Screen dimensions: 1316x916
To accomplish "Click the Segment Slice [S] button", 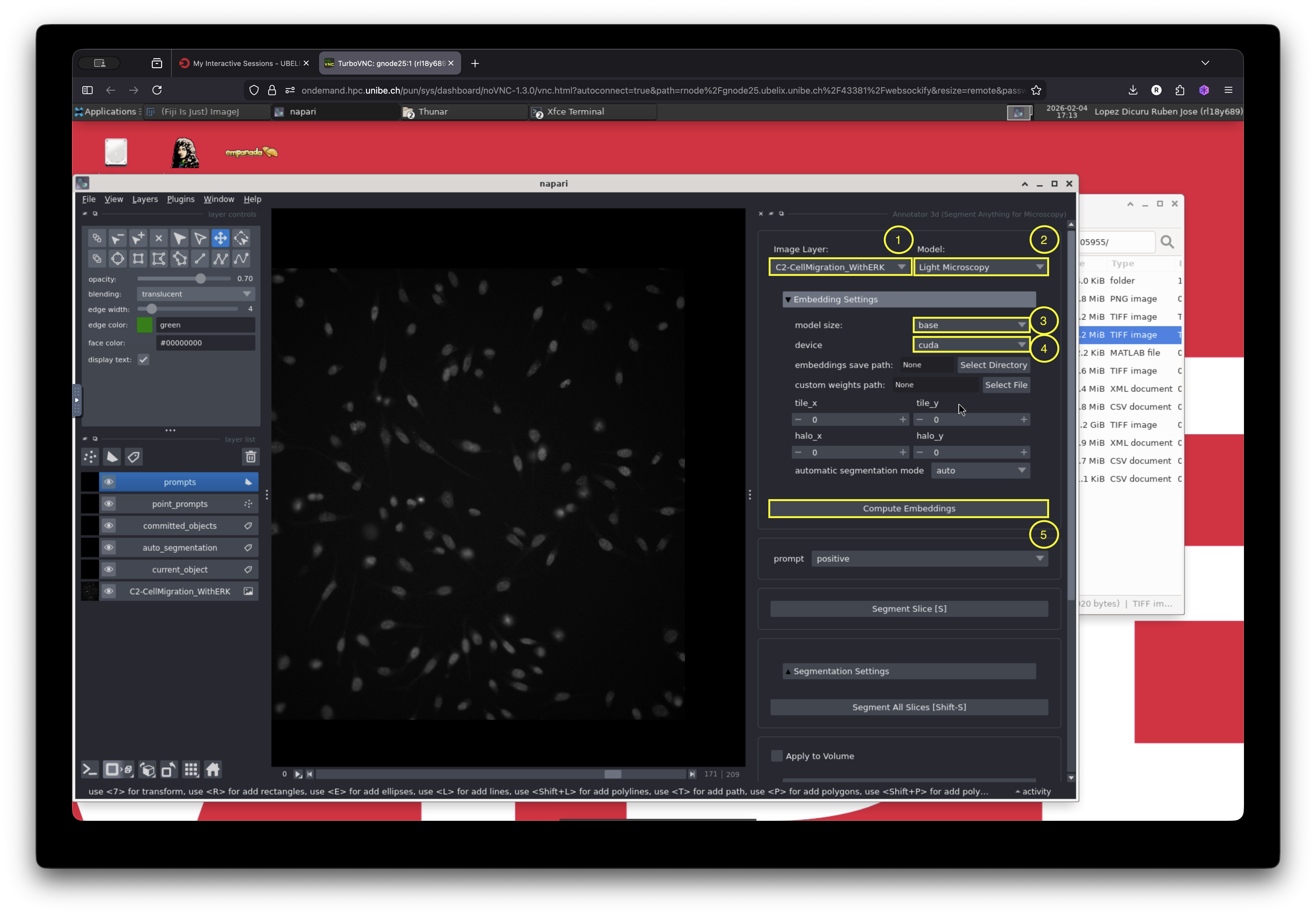I will [x=909, y=609].
